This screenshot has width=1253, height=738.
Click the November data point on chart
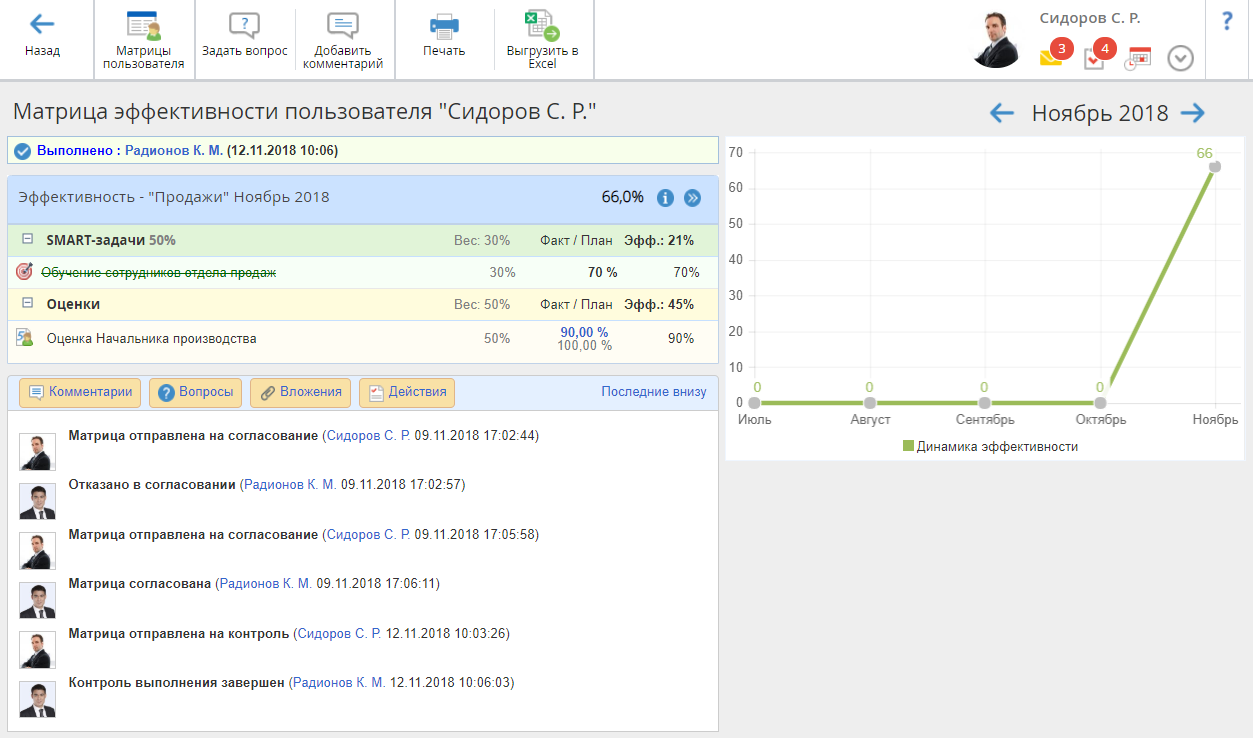click(1214, 167)
